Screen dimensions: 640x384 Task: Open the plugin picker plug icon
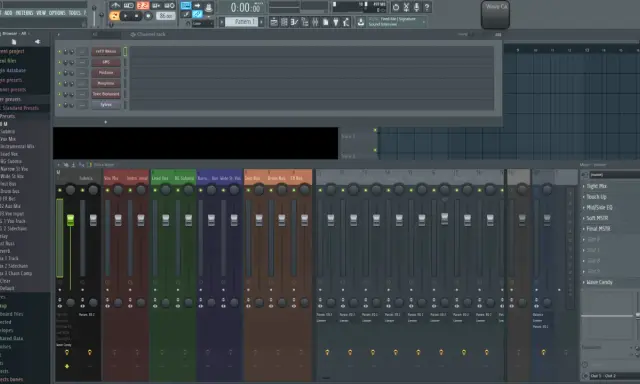336,22
